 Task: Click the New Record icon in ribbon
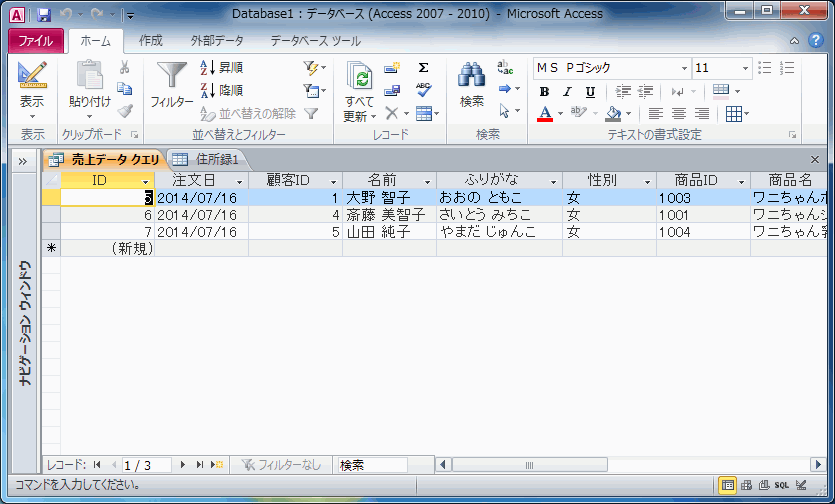coord(392,68)
